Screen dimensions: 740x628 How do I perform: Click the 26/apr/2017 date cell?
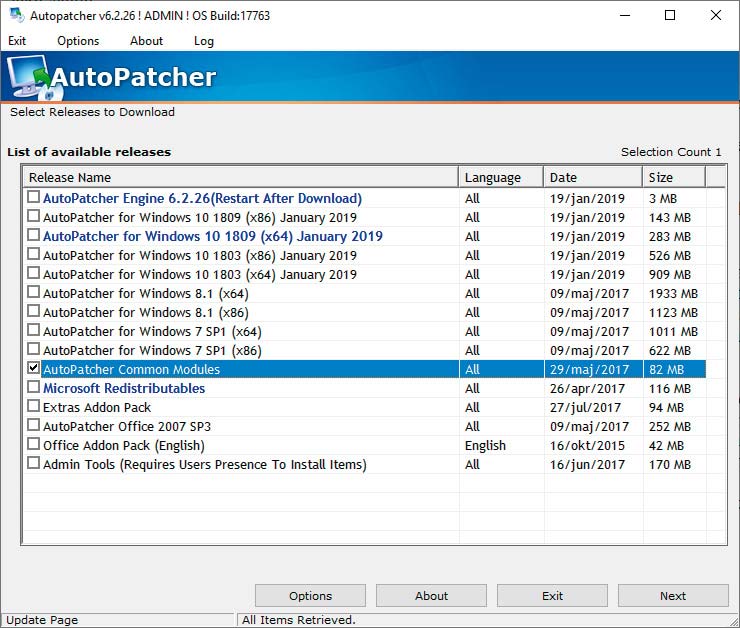(x=587, y=389)
